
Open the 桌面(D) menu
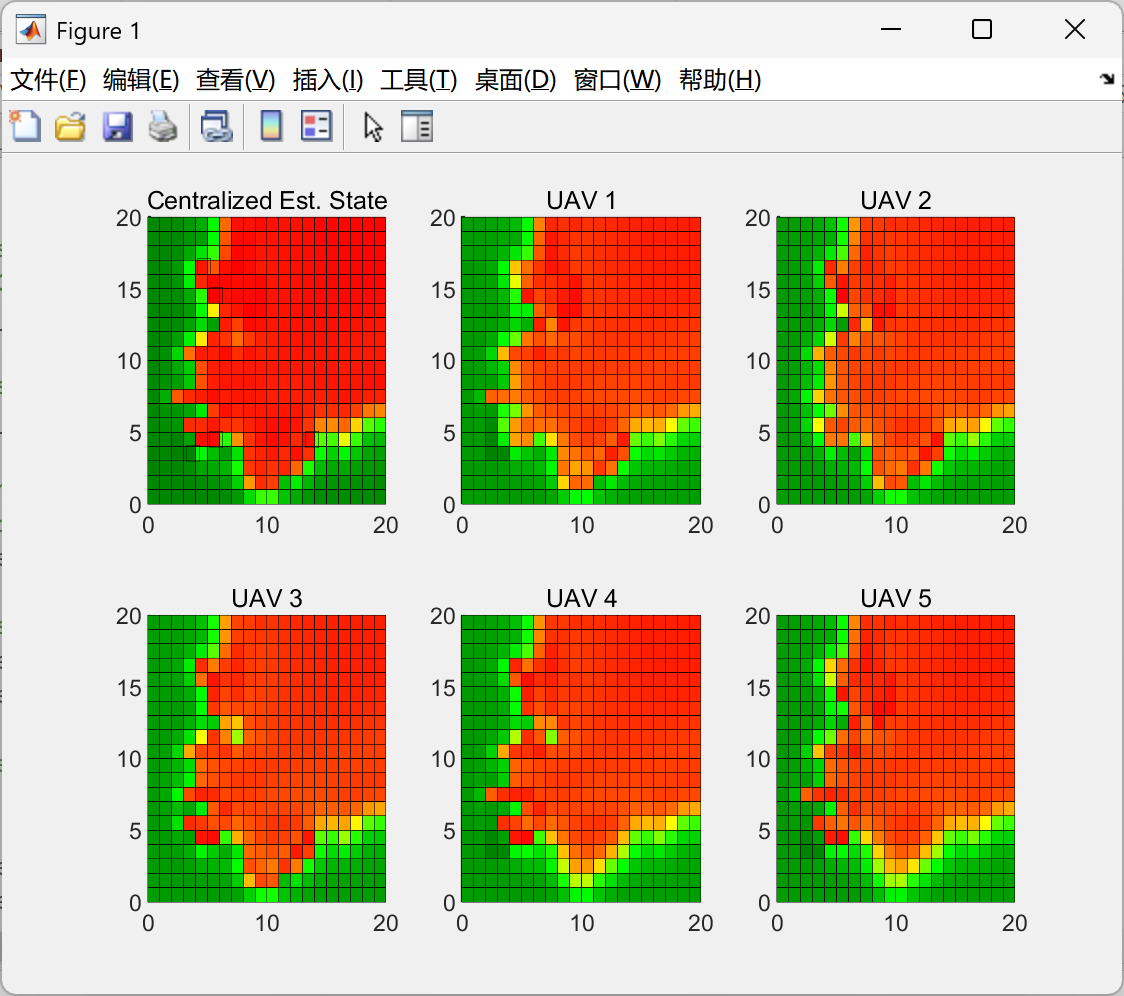(x=515, y=80)
